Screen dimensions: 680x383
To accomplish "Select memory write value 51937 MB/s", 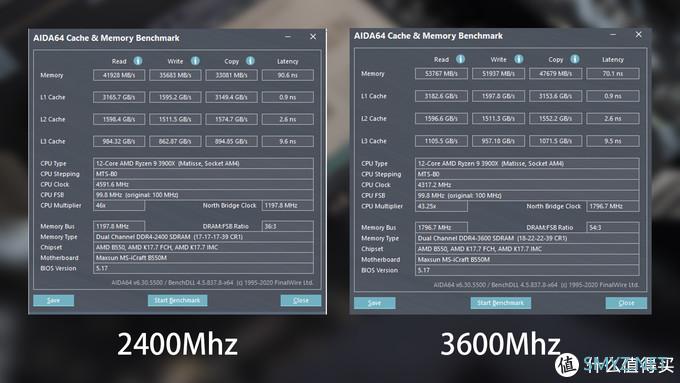I will pos(498,73).
